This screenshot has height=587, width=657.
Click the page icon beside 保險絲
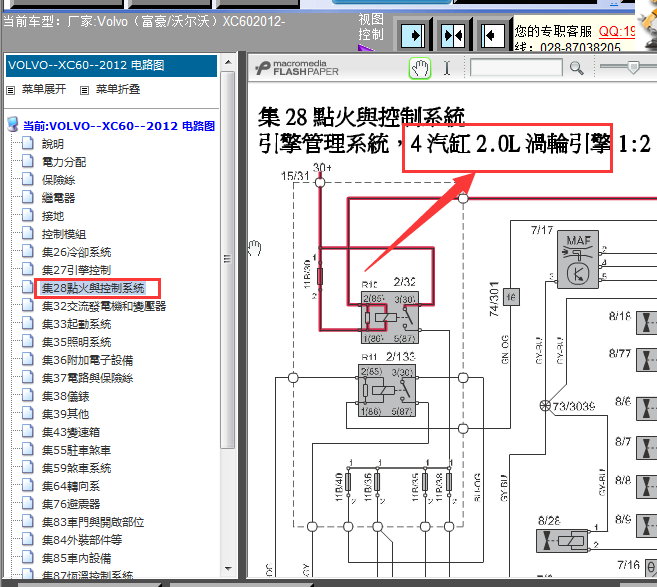coord(28,179)
